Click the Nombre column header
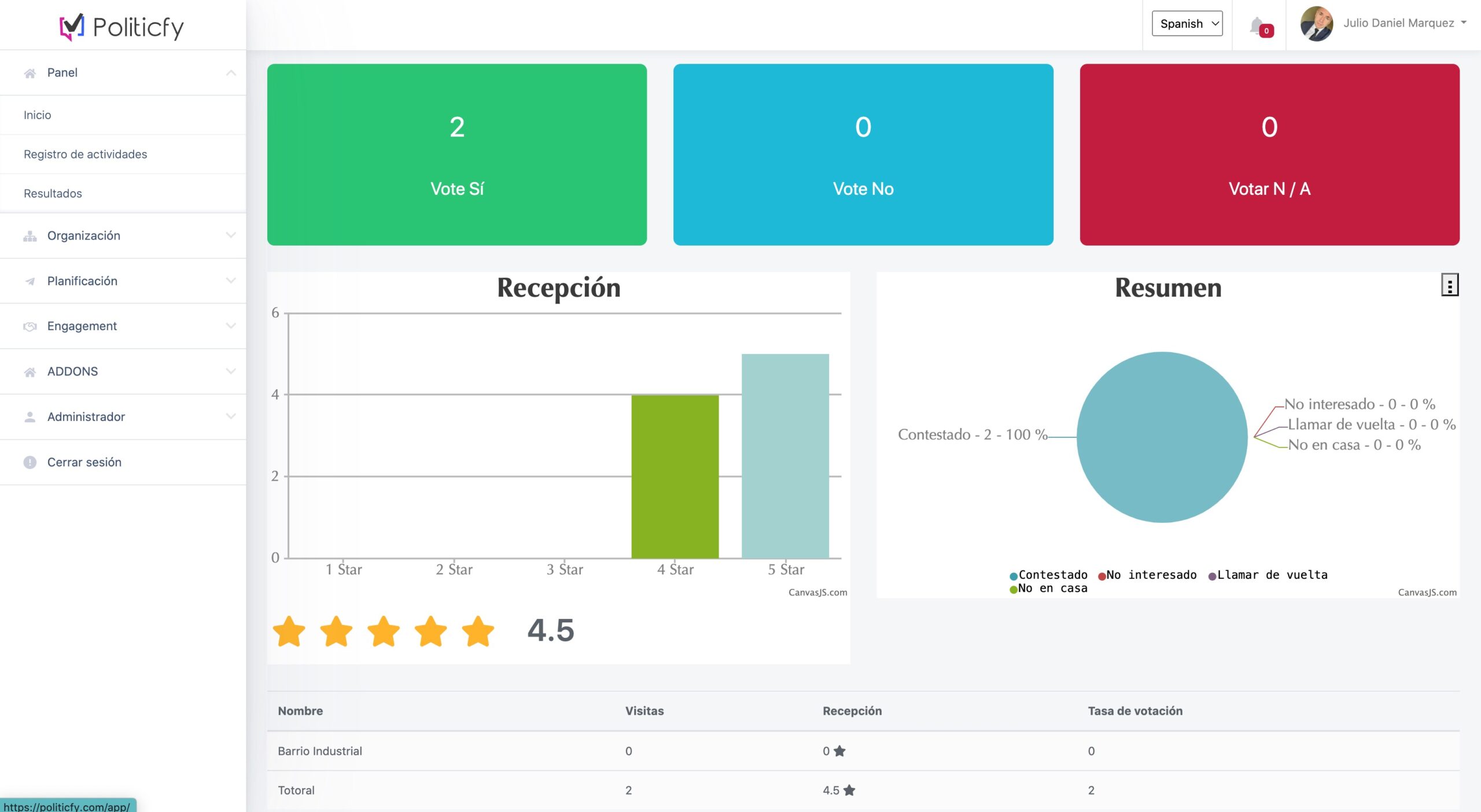The image size is (1481, 812). point(300,711)
